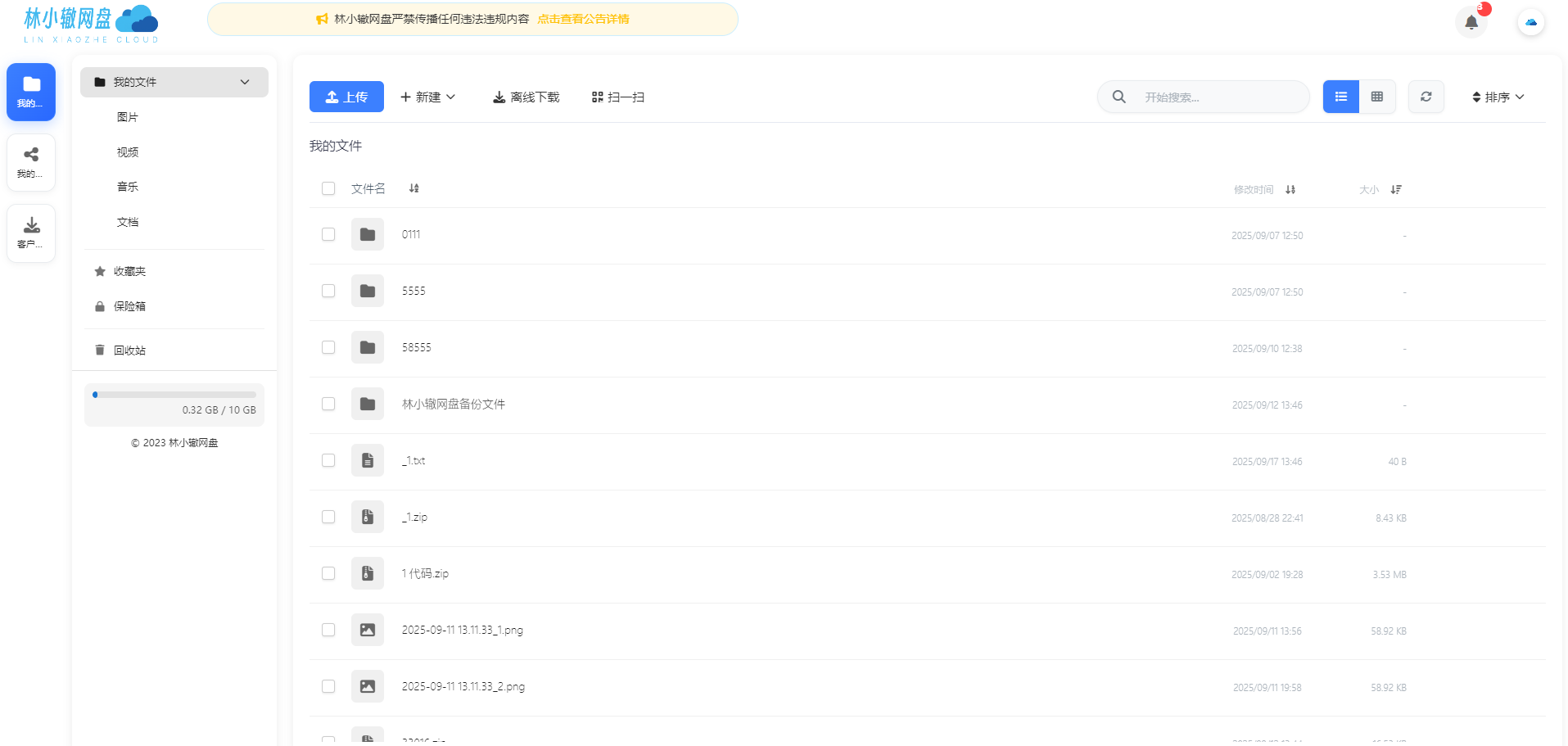
Task: Switch to grid view mode
Action: pos(1377,97)
